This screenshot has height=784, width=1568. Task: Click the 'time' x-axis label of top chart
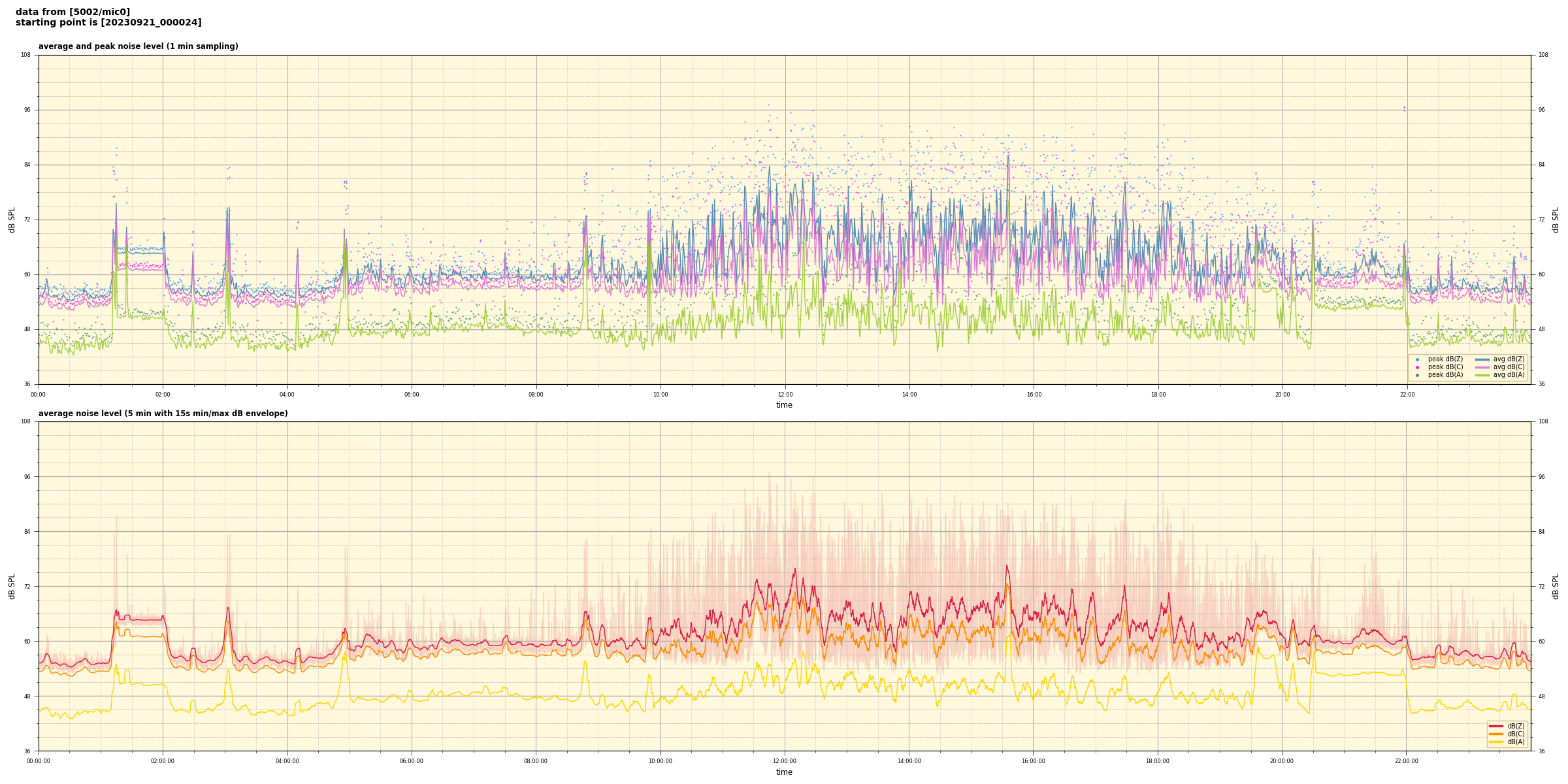point(784,405)
